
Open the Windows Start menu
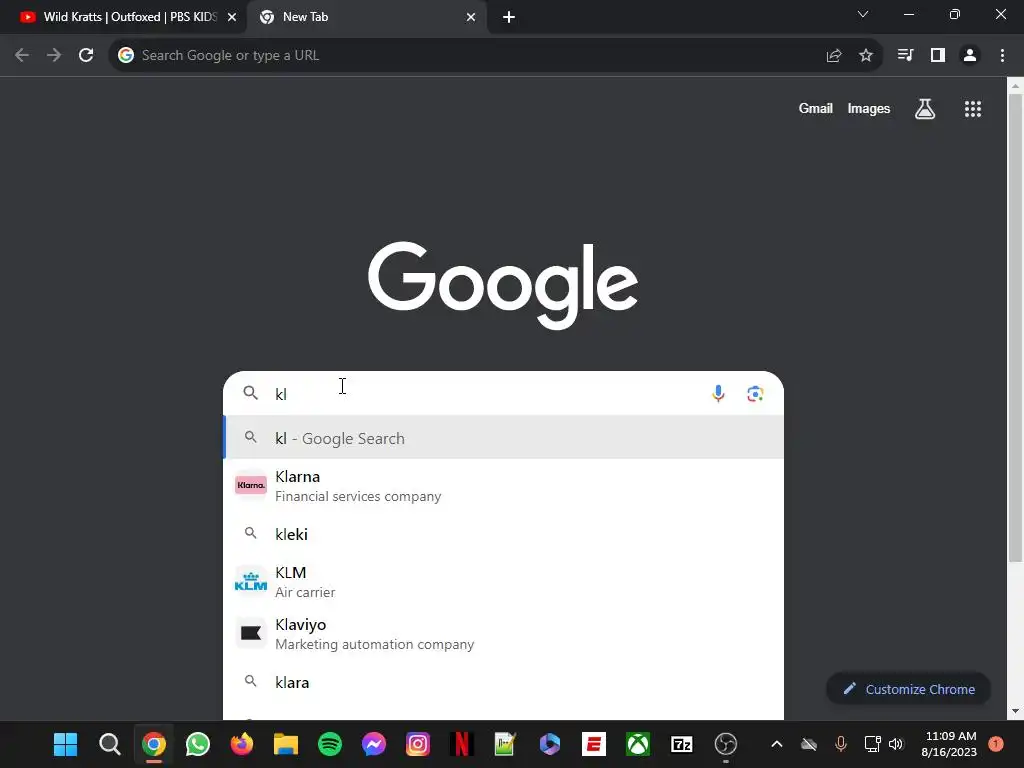(x=65, y=744)
